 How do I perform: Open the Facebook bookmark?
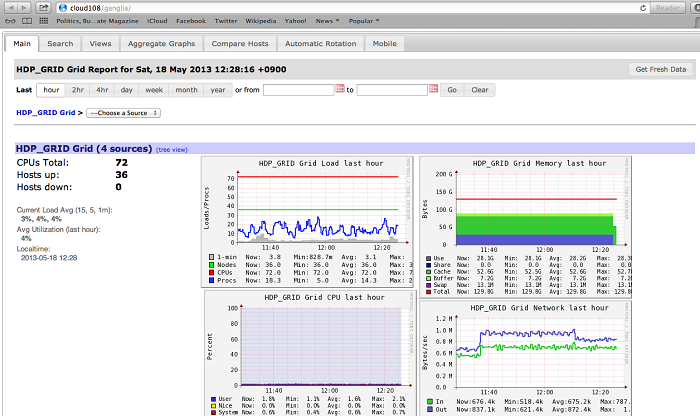191,21
